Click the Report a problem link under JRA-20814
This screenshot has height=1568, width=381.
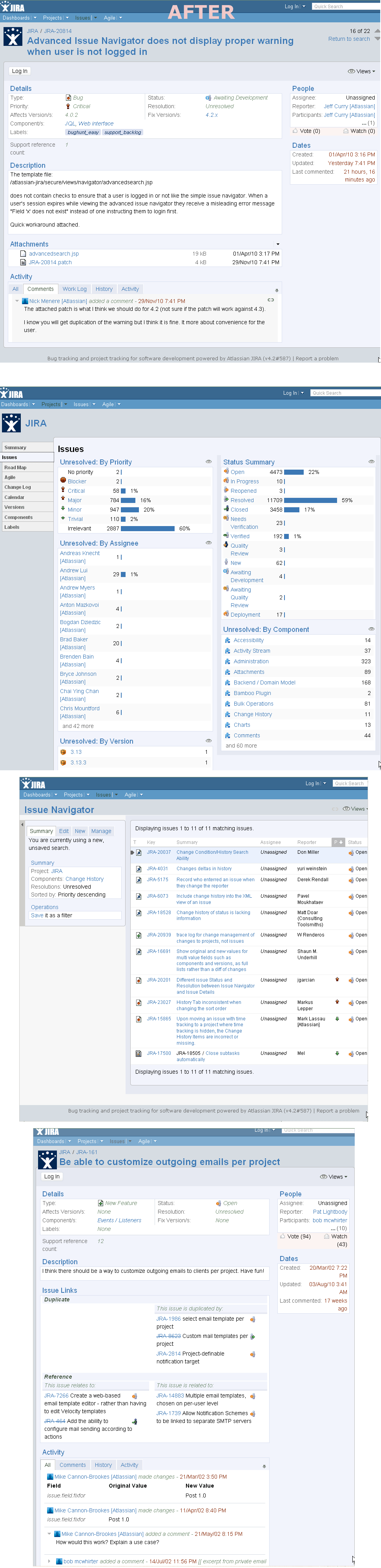tap(317, 359)
